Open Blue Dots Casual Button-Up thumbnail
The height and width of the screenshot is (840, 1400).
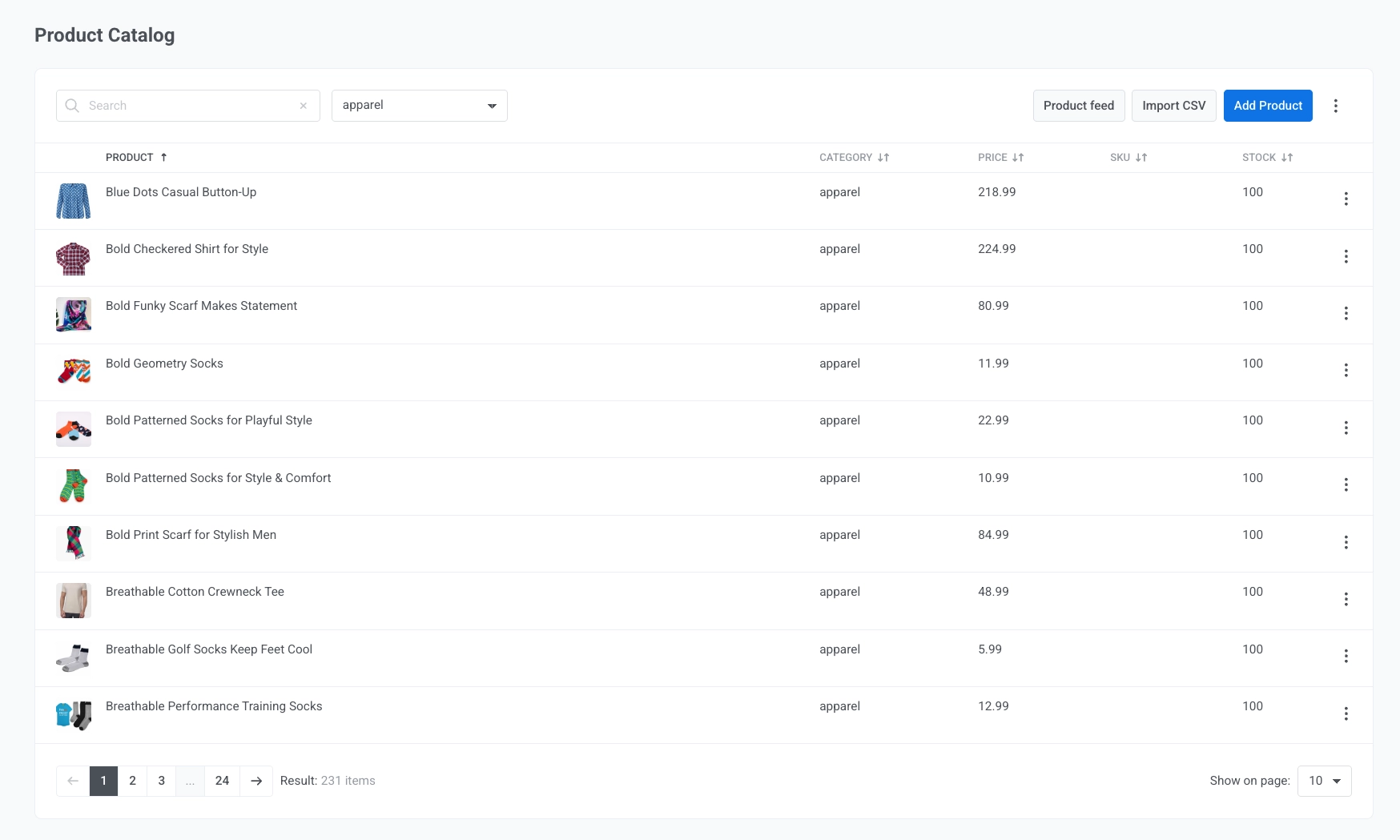[x=74, y=201]
